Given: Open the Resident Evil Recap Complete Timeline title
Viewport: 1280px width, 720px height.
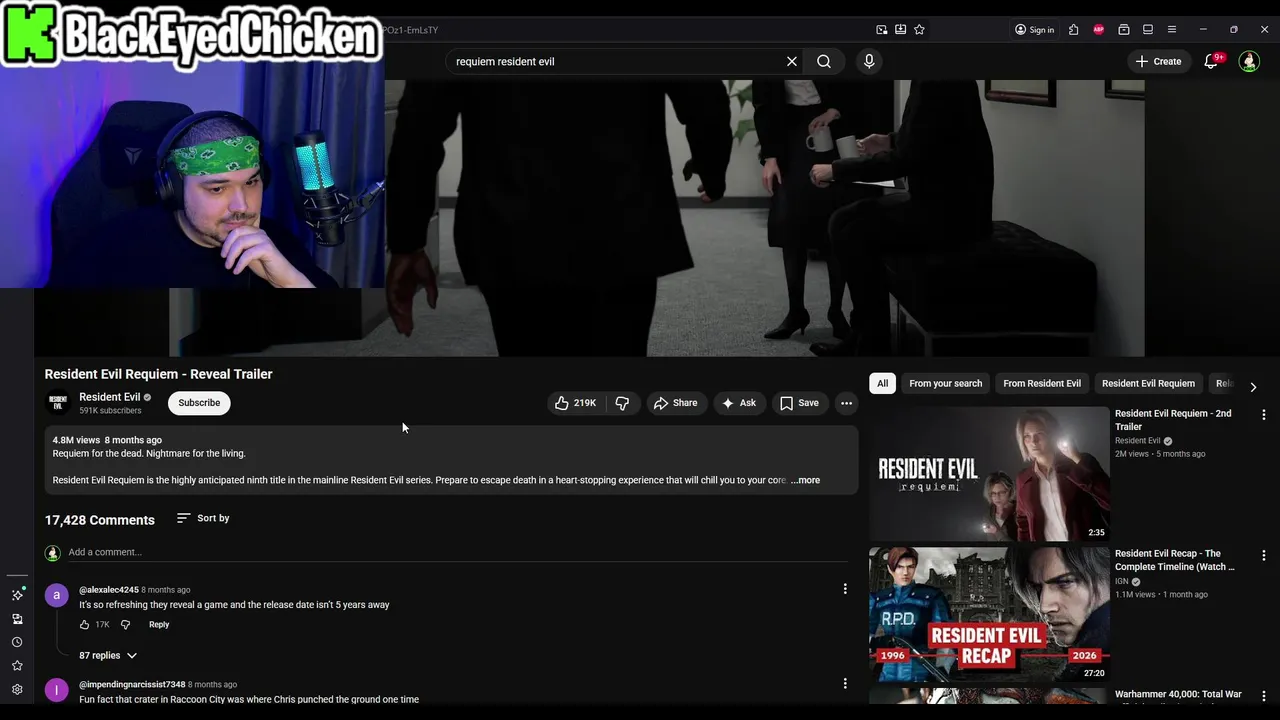Looking at the screenshot, I should click(x=1174, y=560).
